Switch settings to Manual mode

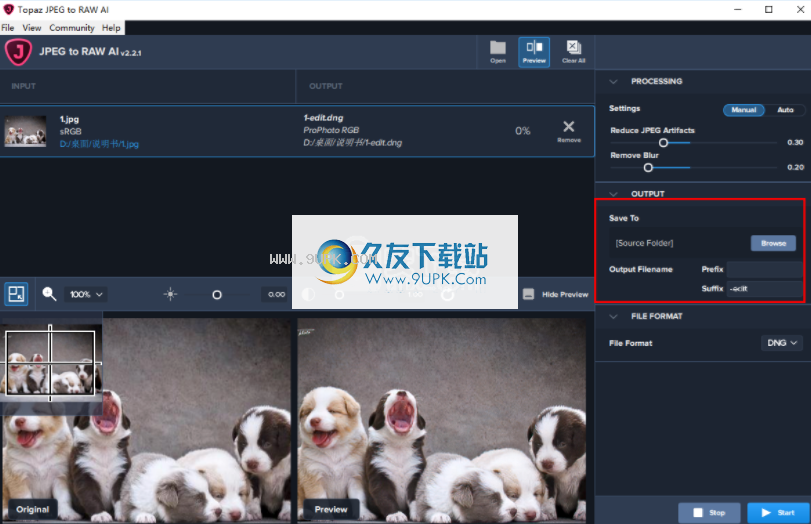point(743,110)
